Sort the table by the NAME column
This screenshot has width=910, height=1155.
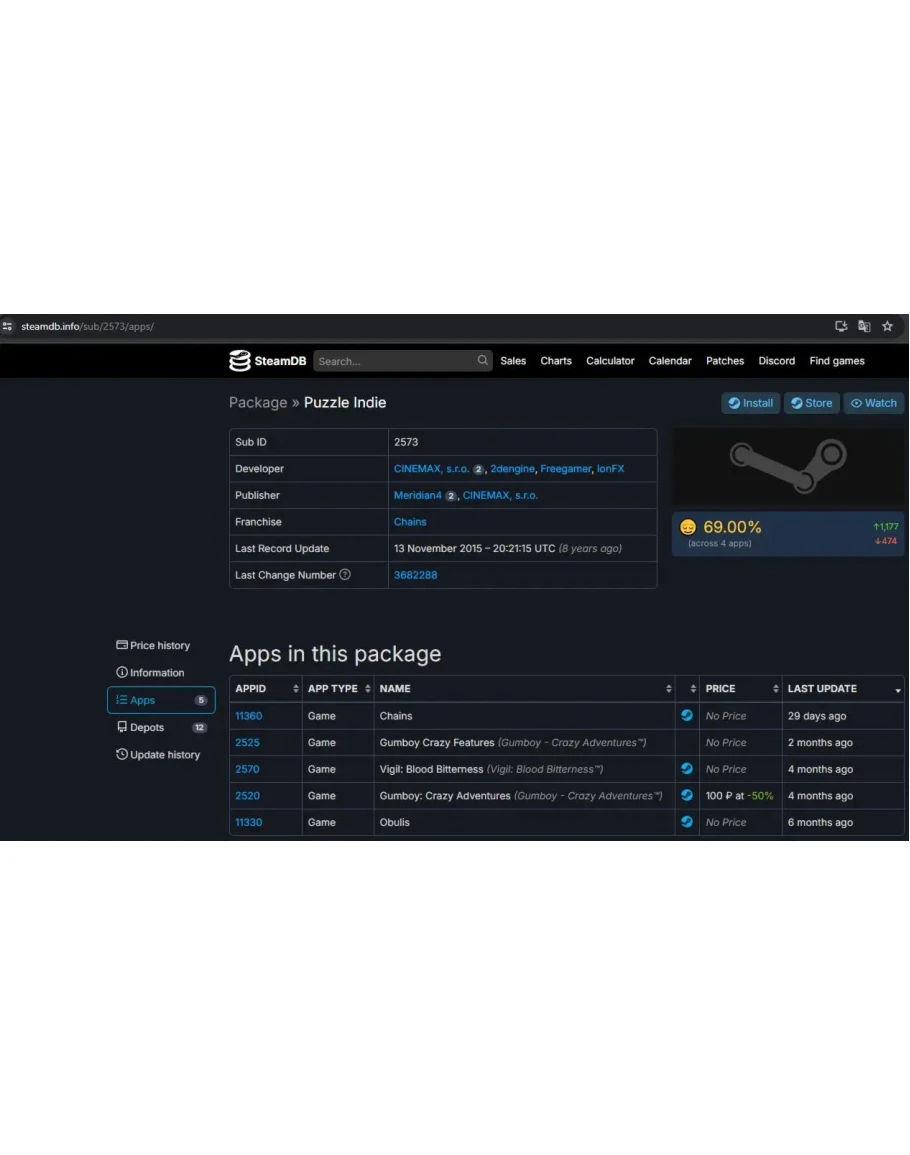point(525,689)
